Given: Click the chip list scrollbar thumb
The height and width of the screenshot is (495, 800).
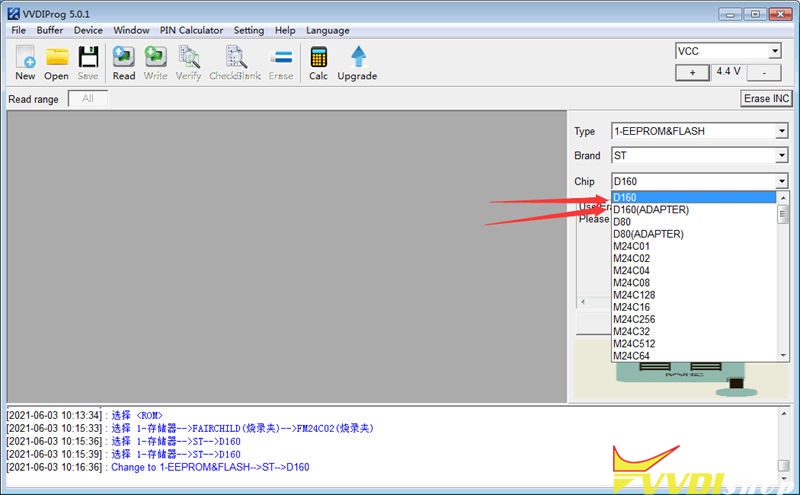Looking at the screenshot, I should [x=783, y=214].
